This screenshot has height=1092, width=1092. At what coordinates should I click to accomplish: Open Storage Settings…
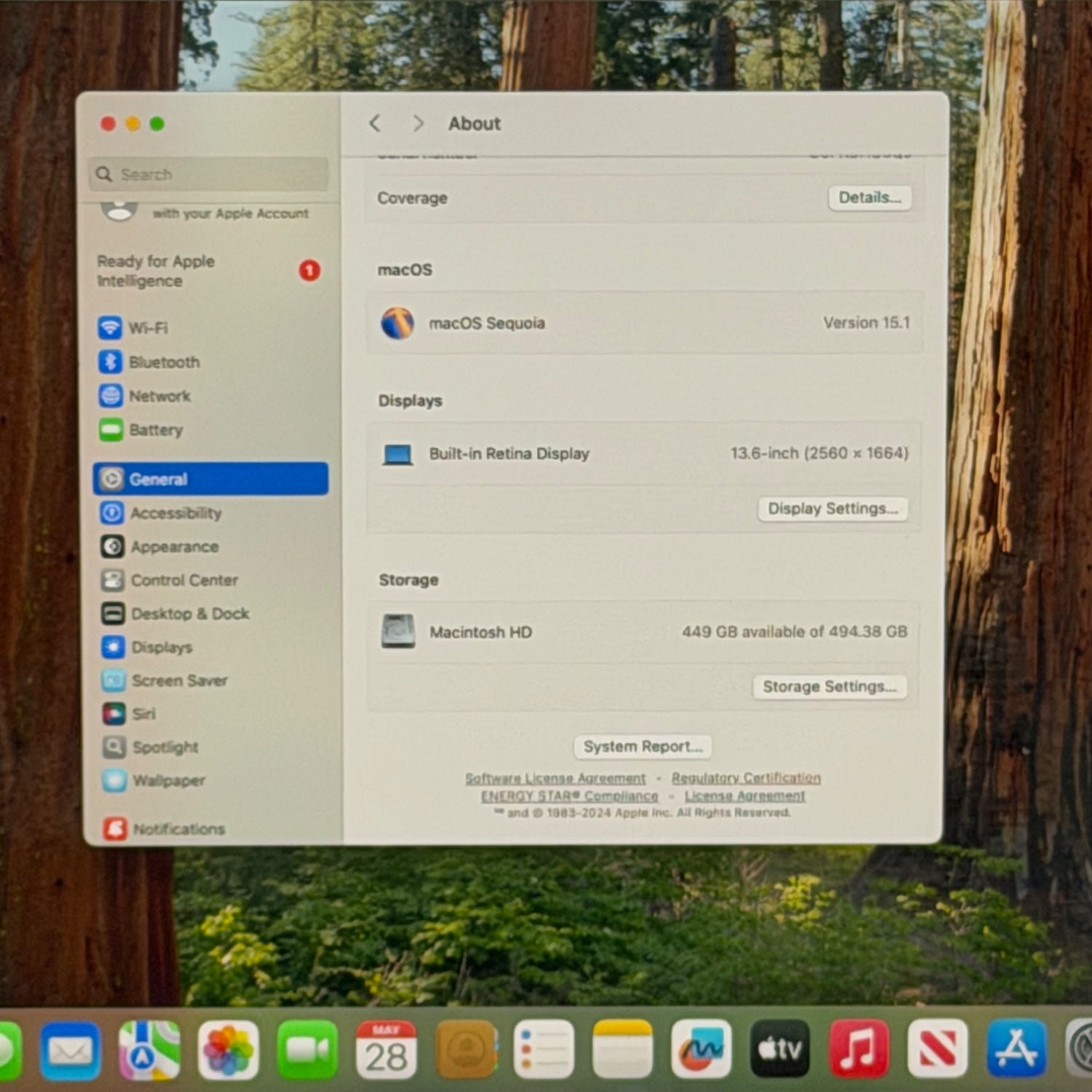pyautogui.click(x=830, y=687)
